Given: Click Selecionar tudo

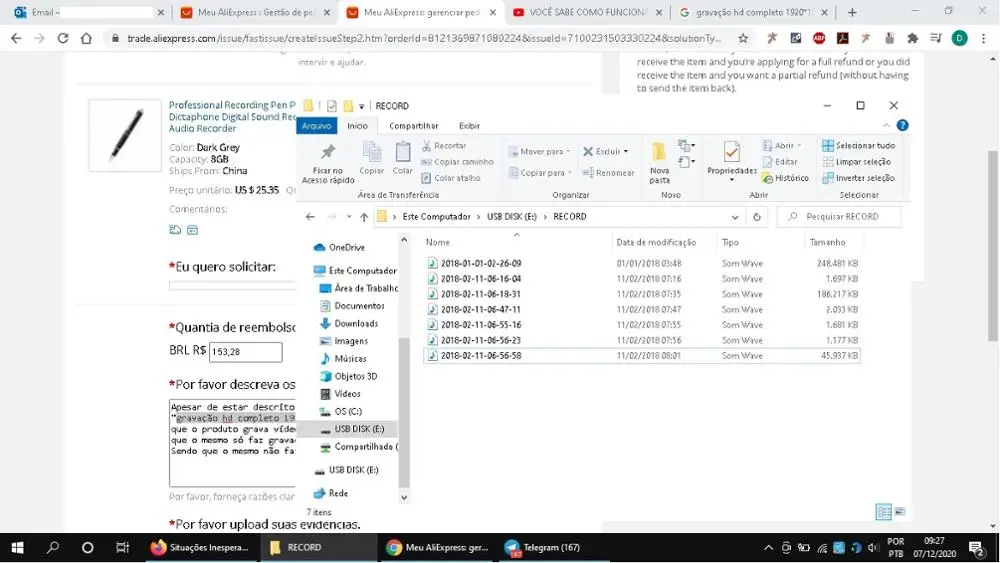Looking at the screenshot, I should [858, 145].
